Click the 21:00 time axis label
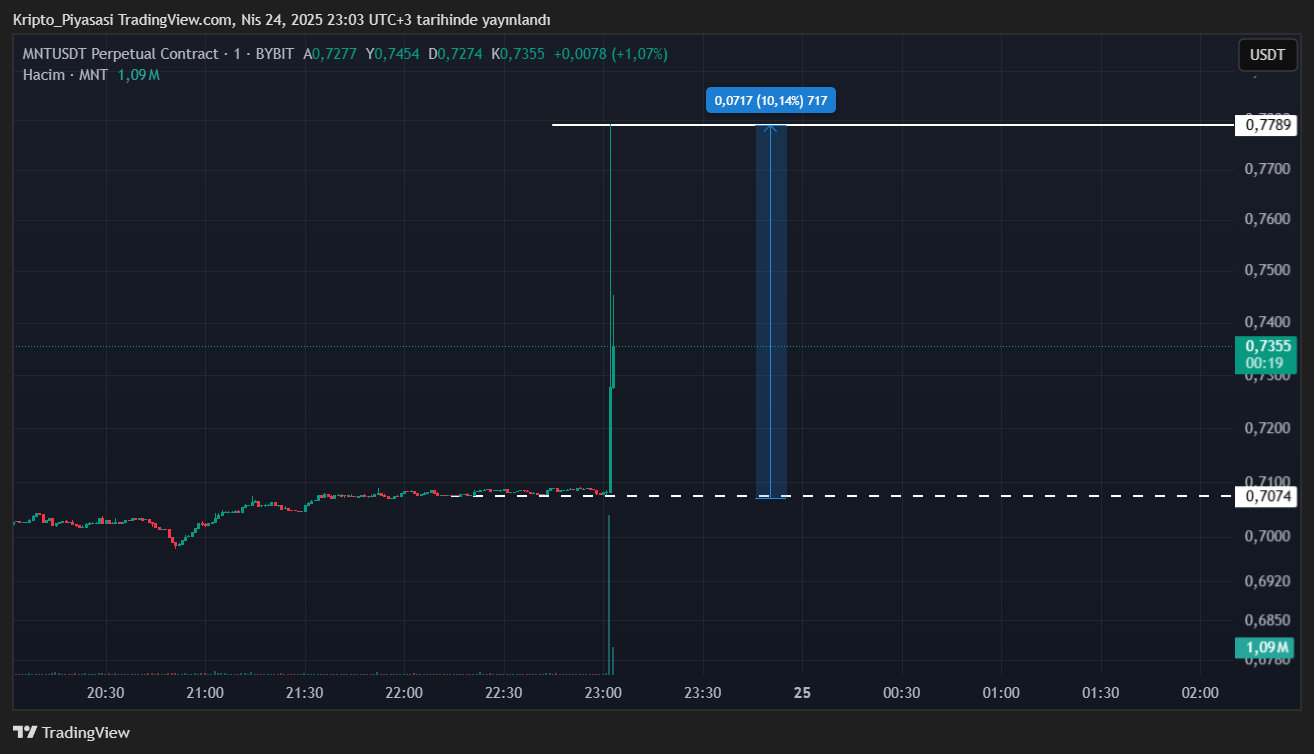This screenshot has width=1314, height=754. [205, 693]
